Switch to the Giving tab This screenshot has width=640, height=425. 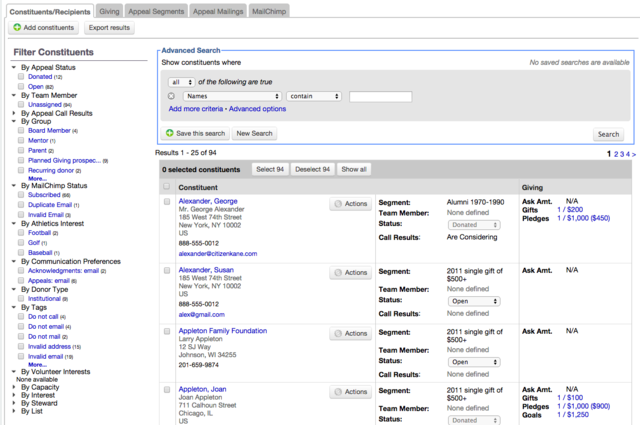(x=109, y=11)
